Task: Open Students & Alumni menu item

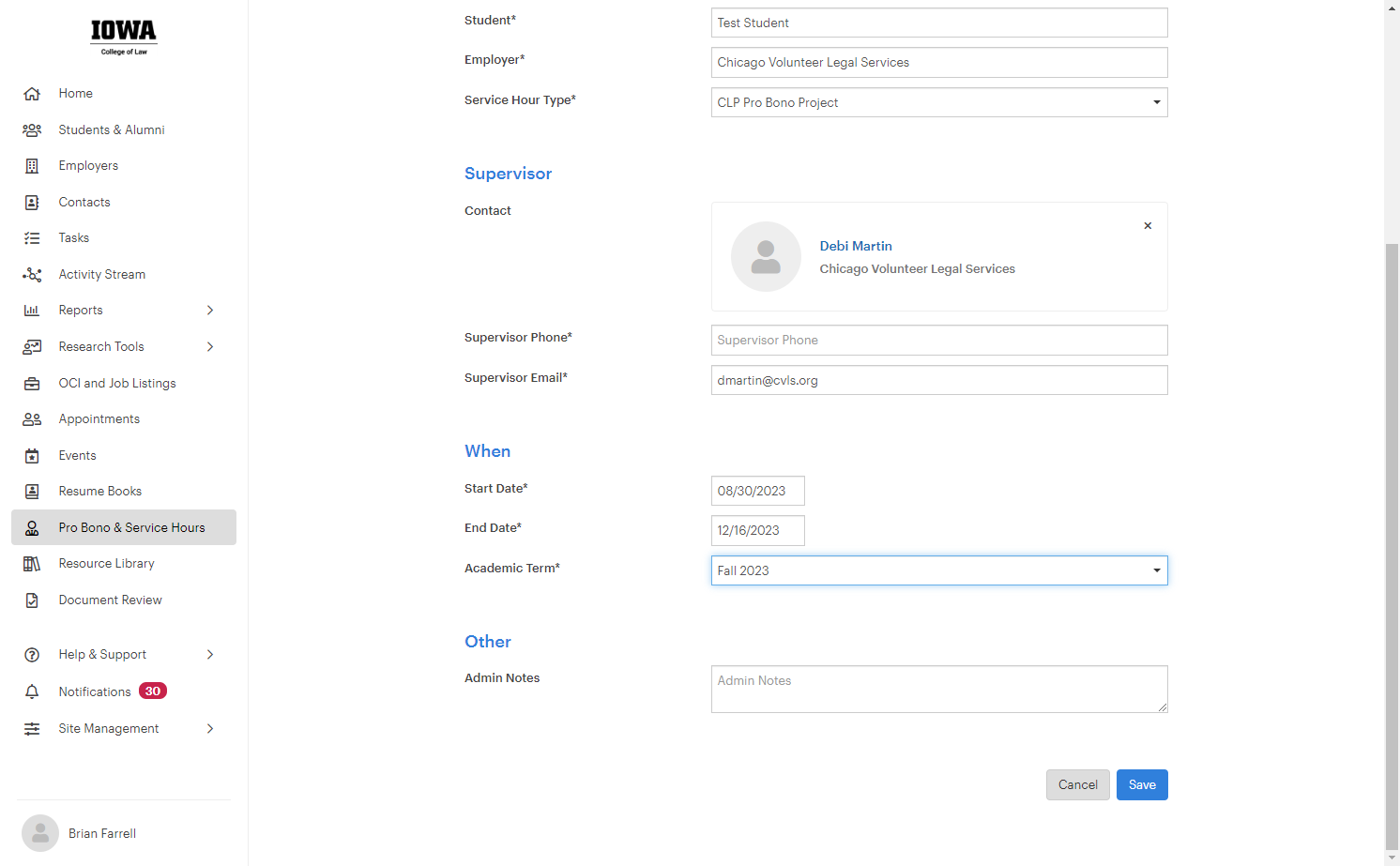Action: point(124,130)
